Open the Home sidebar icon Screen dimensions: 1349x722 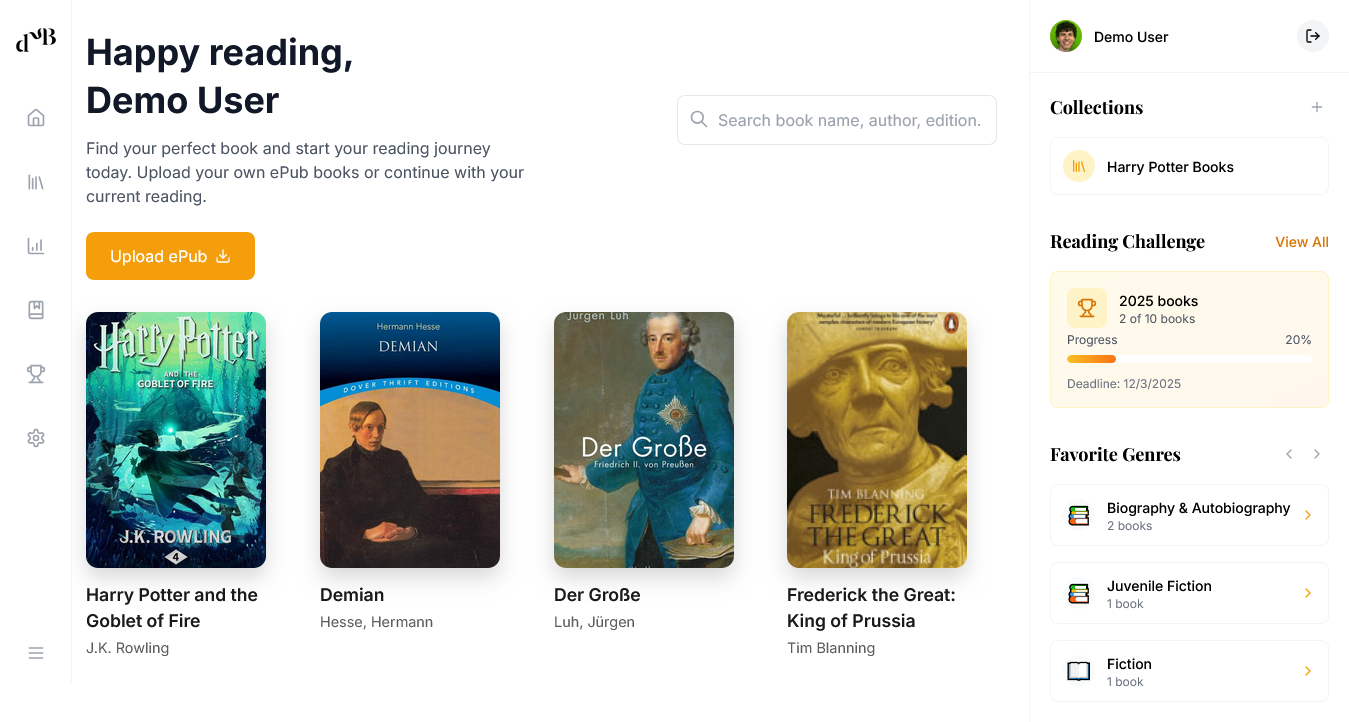[36, 117]
